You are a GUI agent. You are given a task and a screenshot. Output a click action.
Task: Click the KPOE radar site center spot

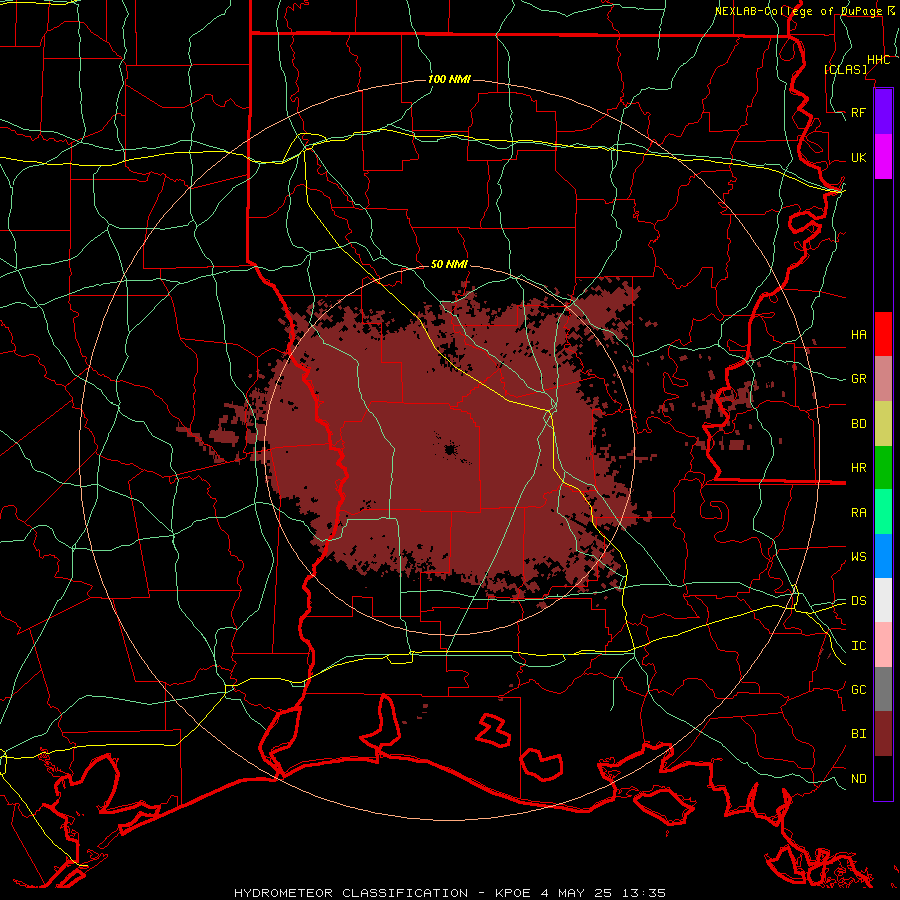tap(450, 449)
